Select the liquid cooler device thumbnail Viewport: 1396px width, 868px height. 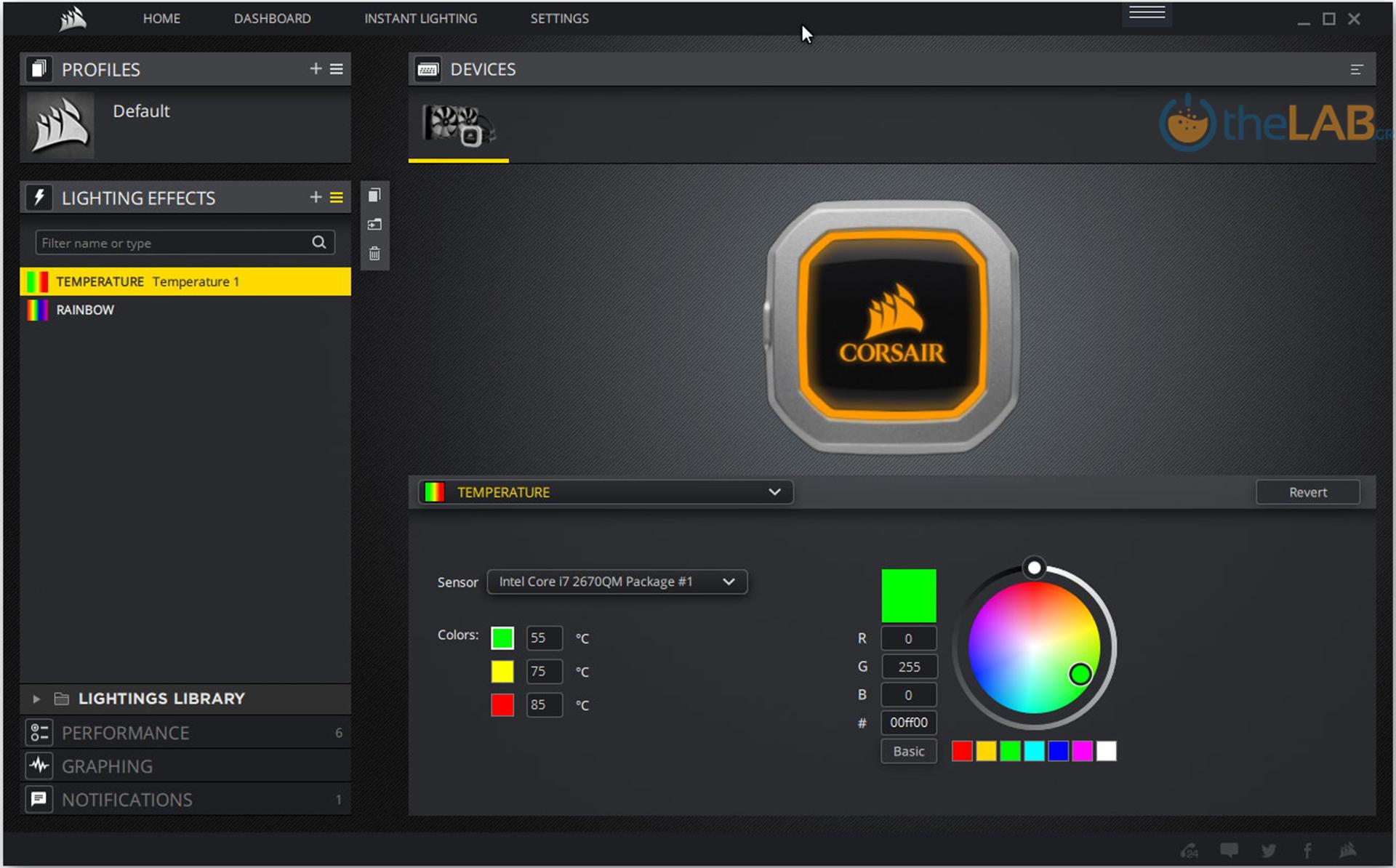[459, 124]
